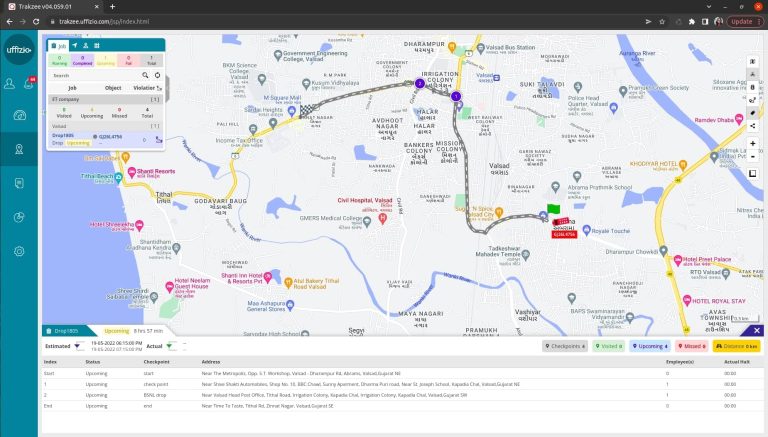Switch to the navigation arrow tab
Image resolution: width=768 pixels, height=437 pixels.
(74, 46)
